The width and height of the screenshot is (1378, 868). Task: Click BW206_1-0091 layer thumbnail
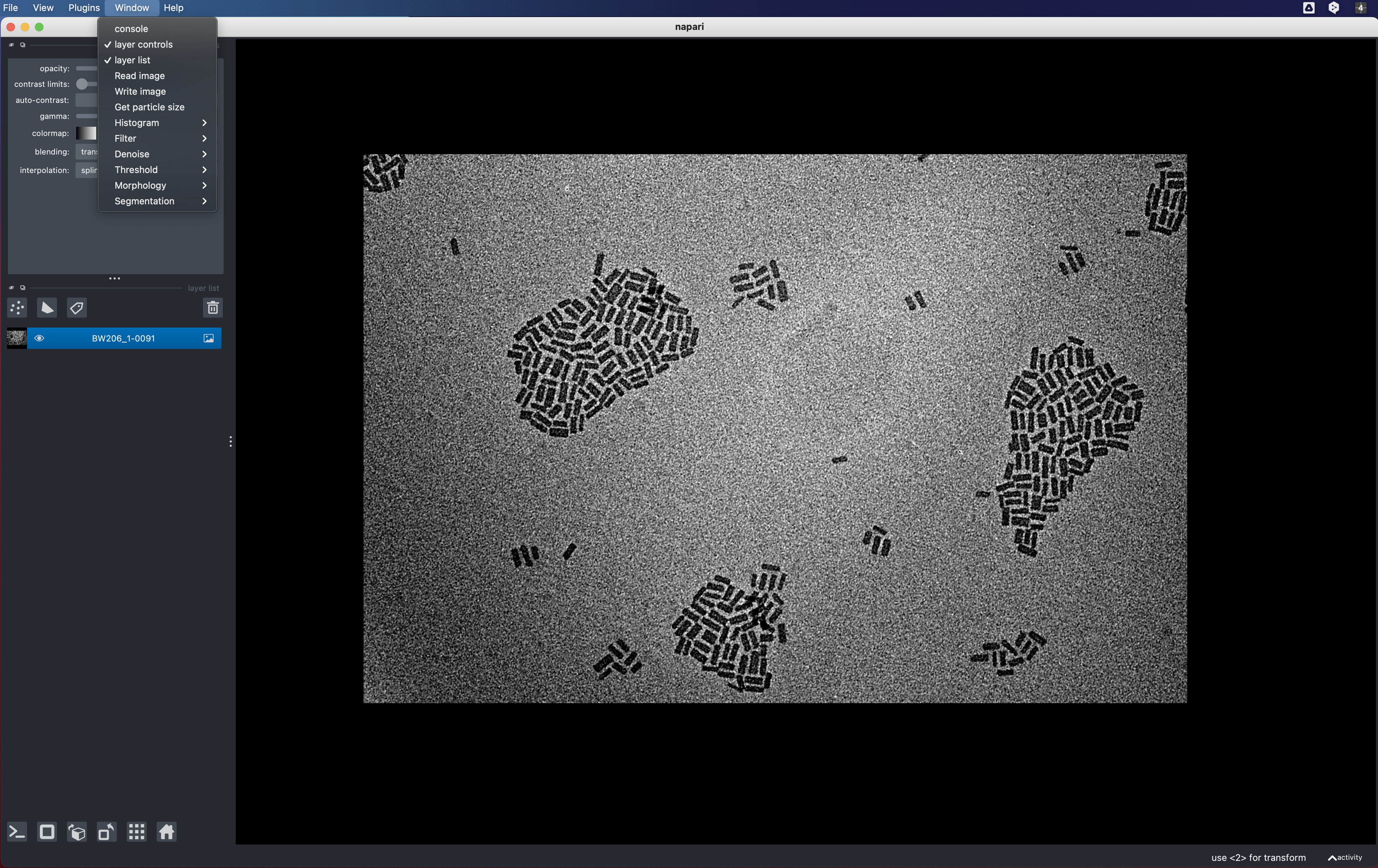tap(17, 338)
